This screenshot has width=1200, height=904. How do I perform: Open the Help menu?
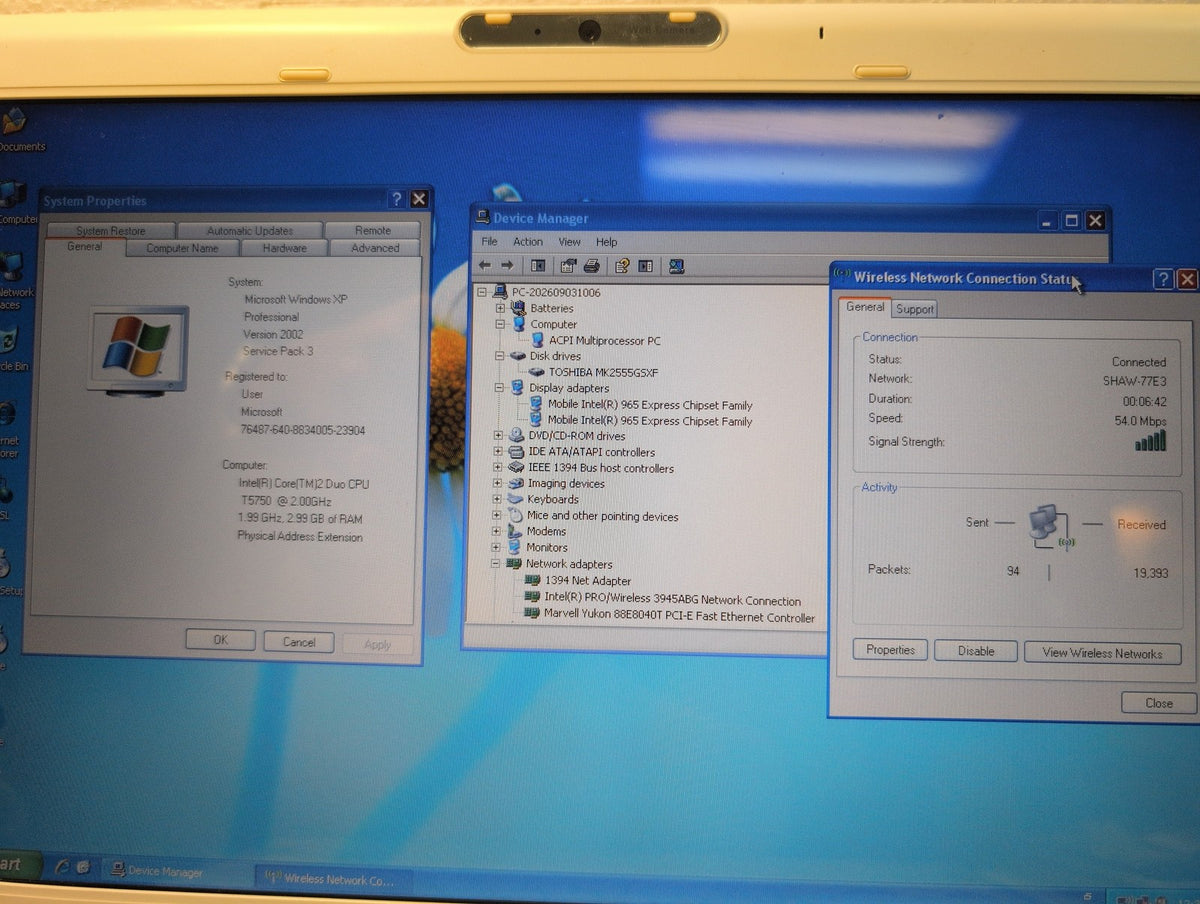[607, 242]
